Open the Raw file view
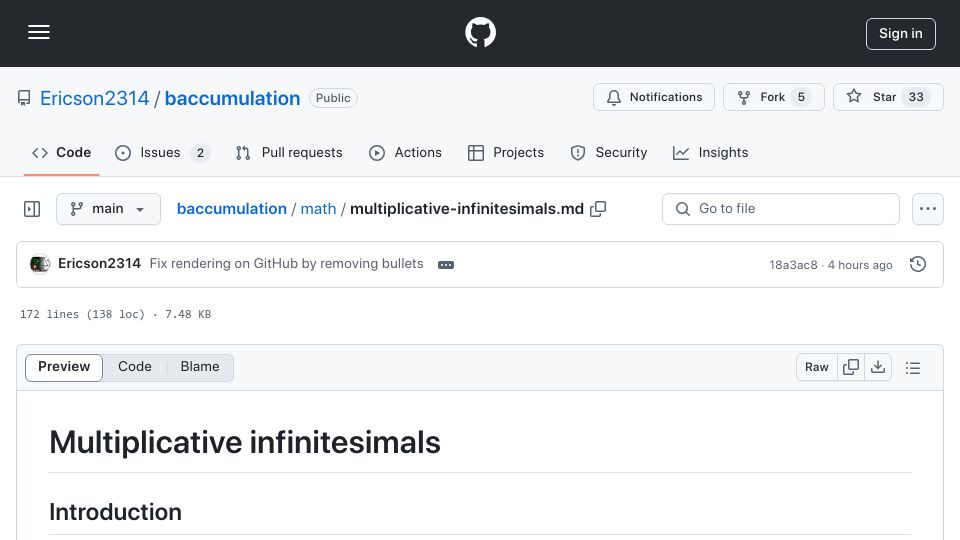Screen dimensions: 960x540 tap(816, 367)
